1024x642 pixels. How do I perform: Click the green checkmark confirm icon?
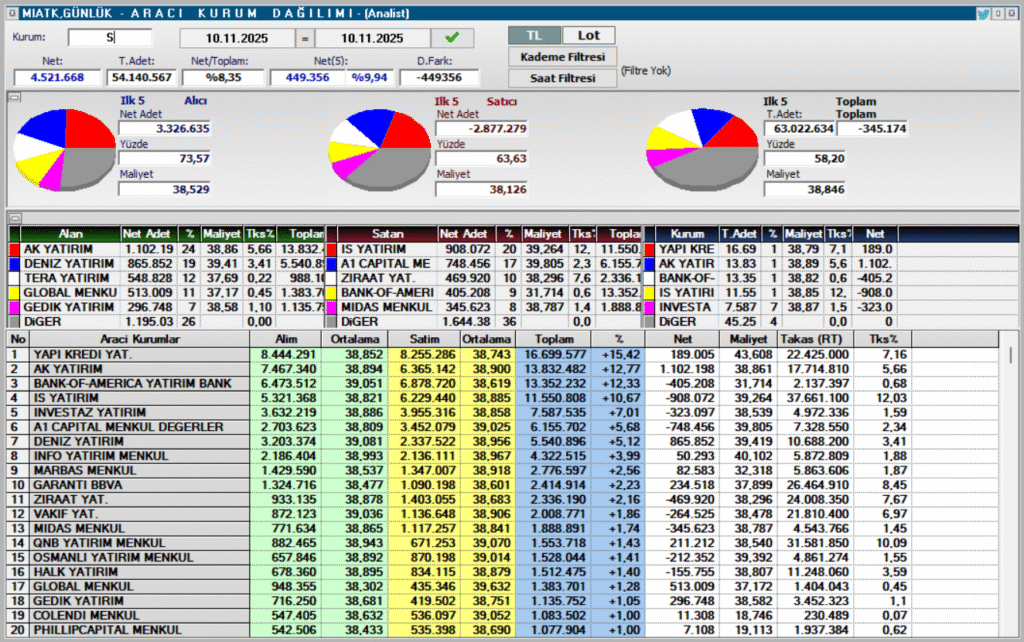tap(452, 38)
